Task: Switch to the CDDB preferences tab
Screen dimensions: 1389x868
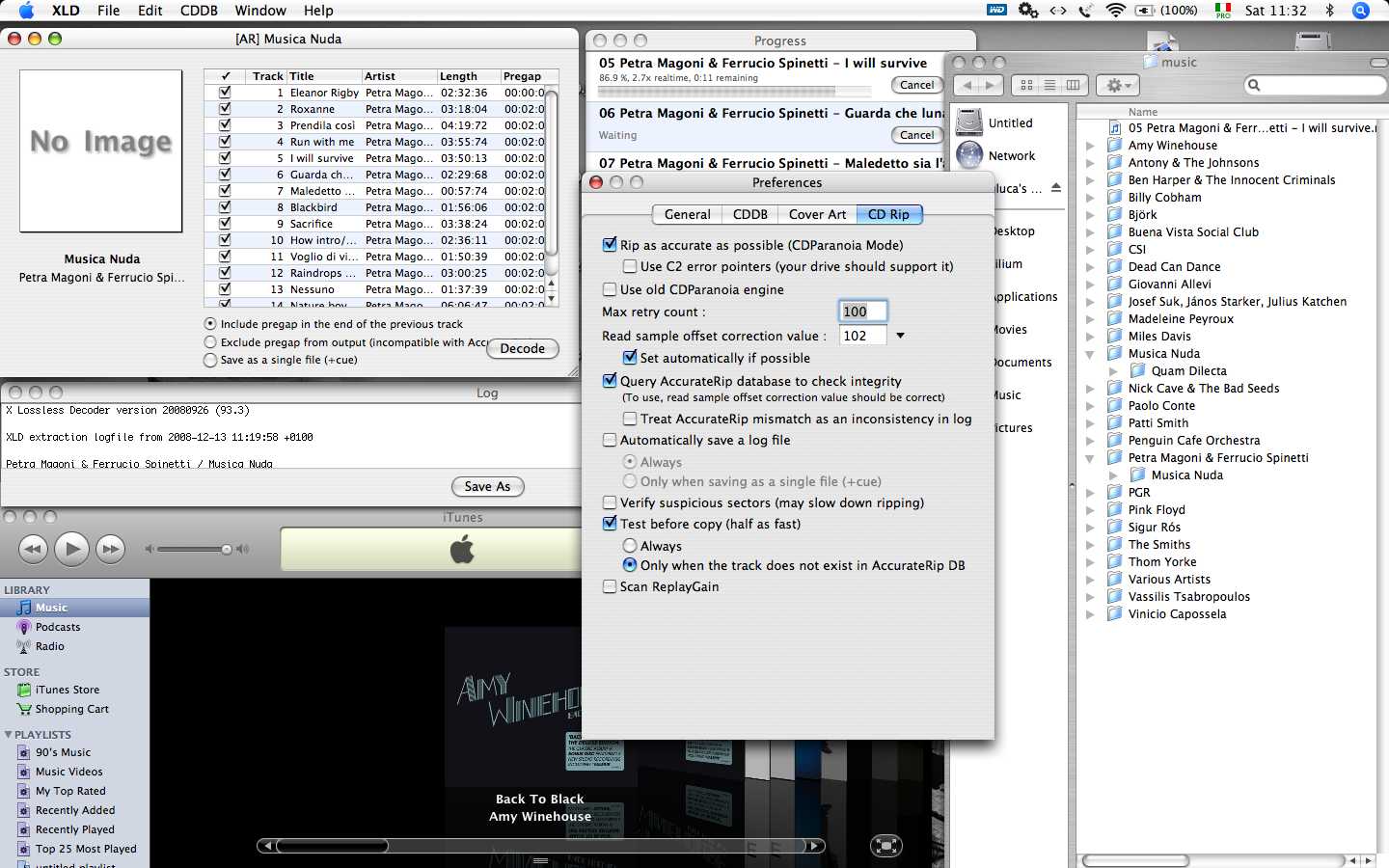Action: click(x=750, y=214)
